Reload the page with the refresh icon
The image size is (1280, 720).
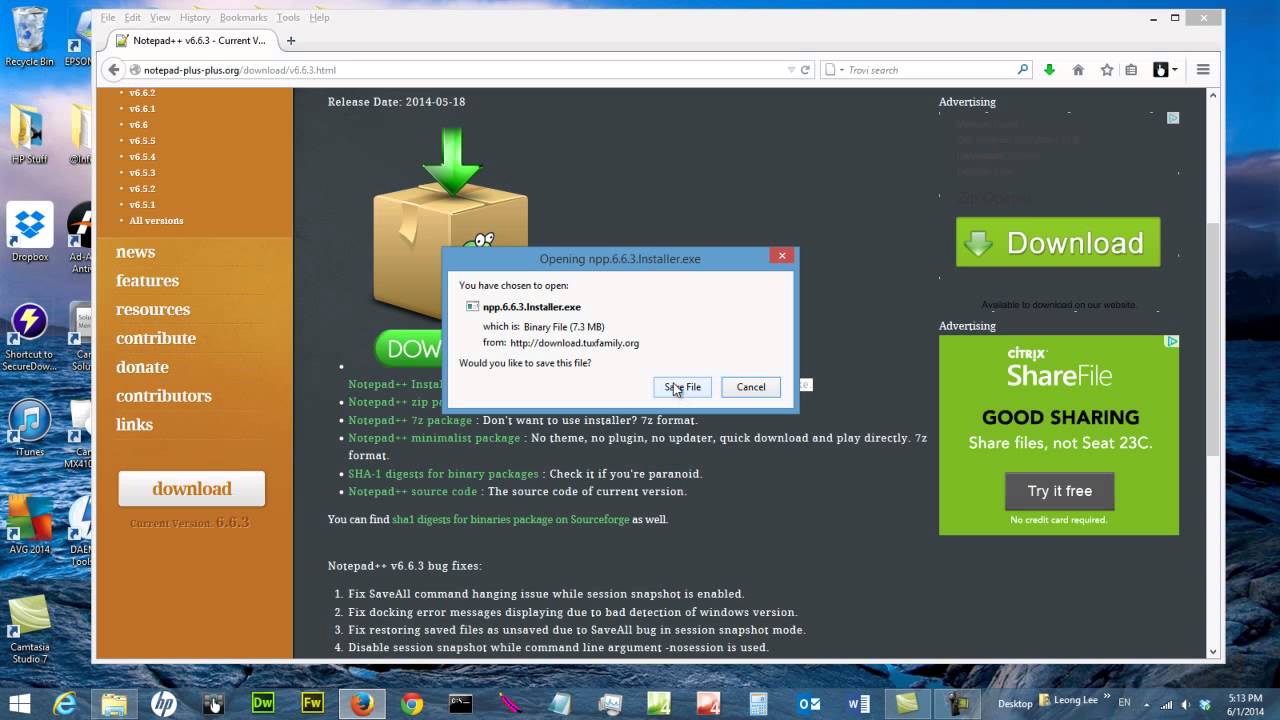point(805,70)
